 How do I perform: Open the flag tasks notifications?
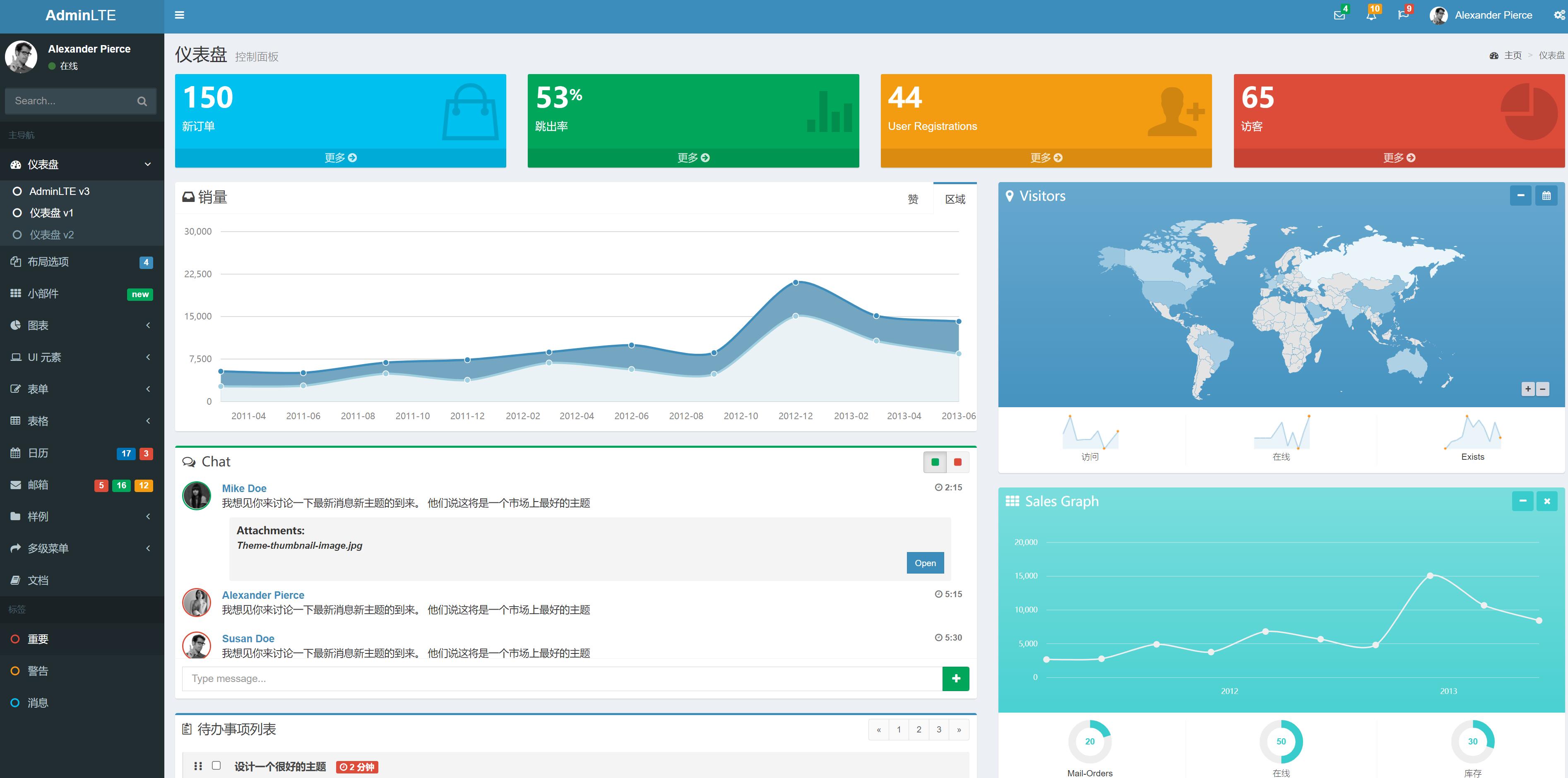click(1403, 15)
